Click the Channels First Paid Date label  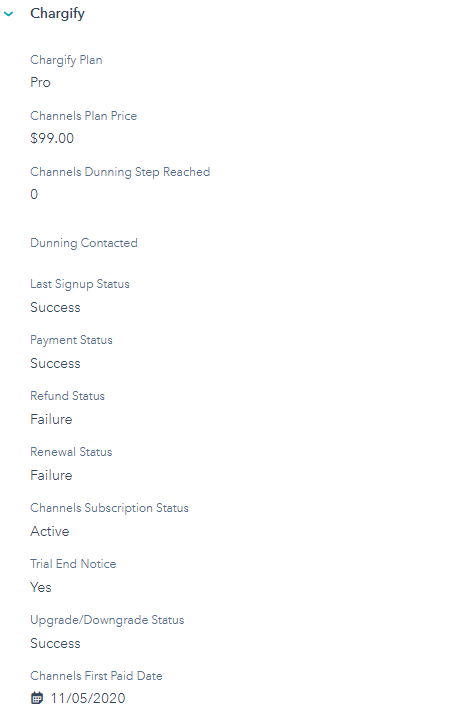coord(96,676)
